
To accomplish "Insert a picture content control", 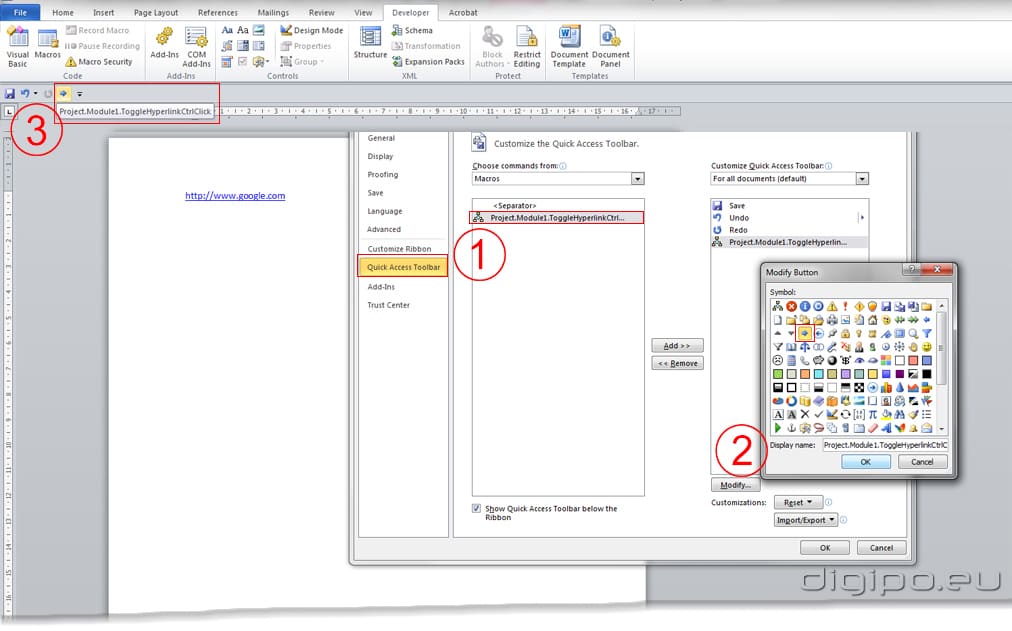I will pos(259,30).
